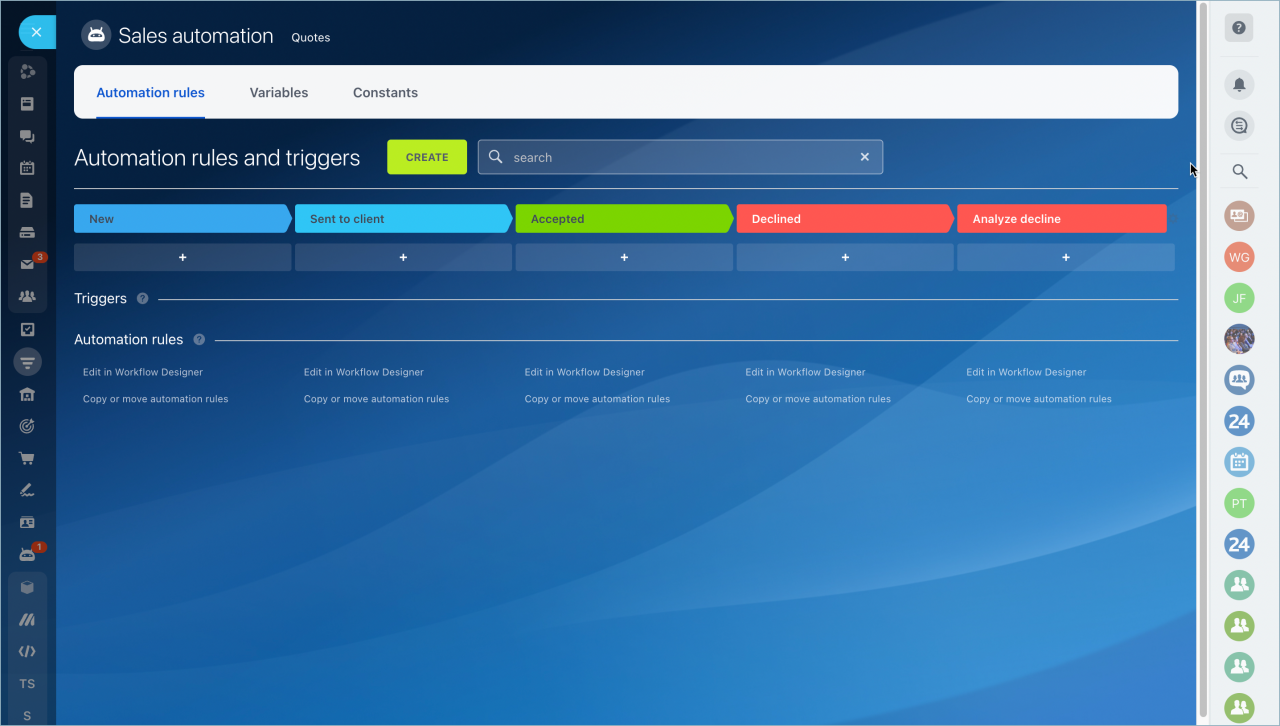1280x726 pixels.
Task: Open the box inventory icon in sidebar
Action: pos(28,587)
